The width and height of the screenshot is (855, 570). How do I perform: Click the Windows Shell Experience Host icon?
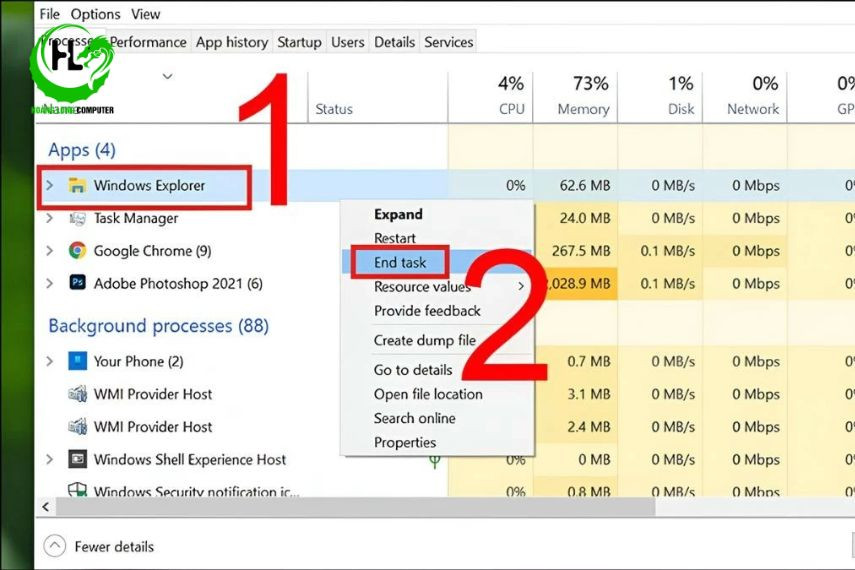point(77,459)
